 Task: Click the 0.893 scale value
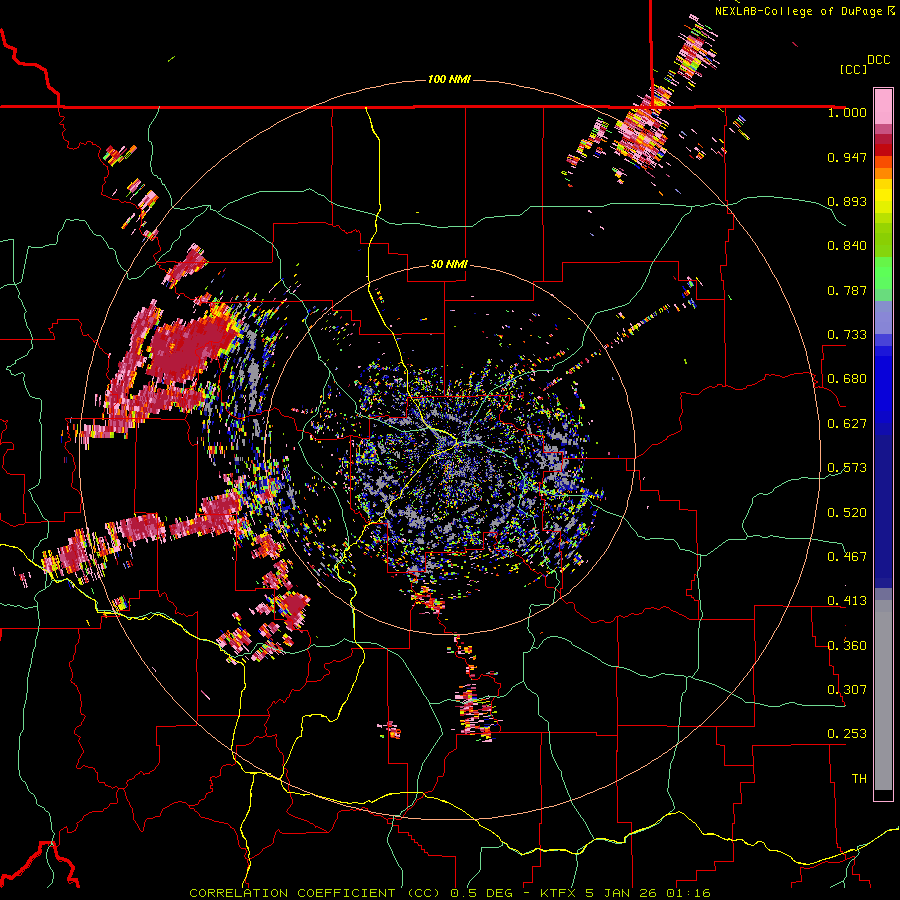tap(847, 201)
